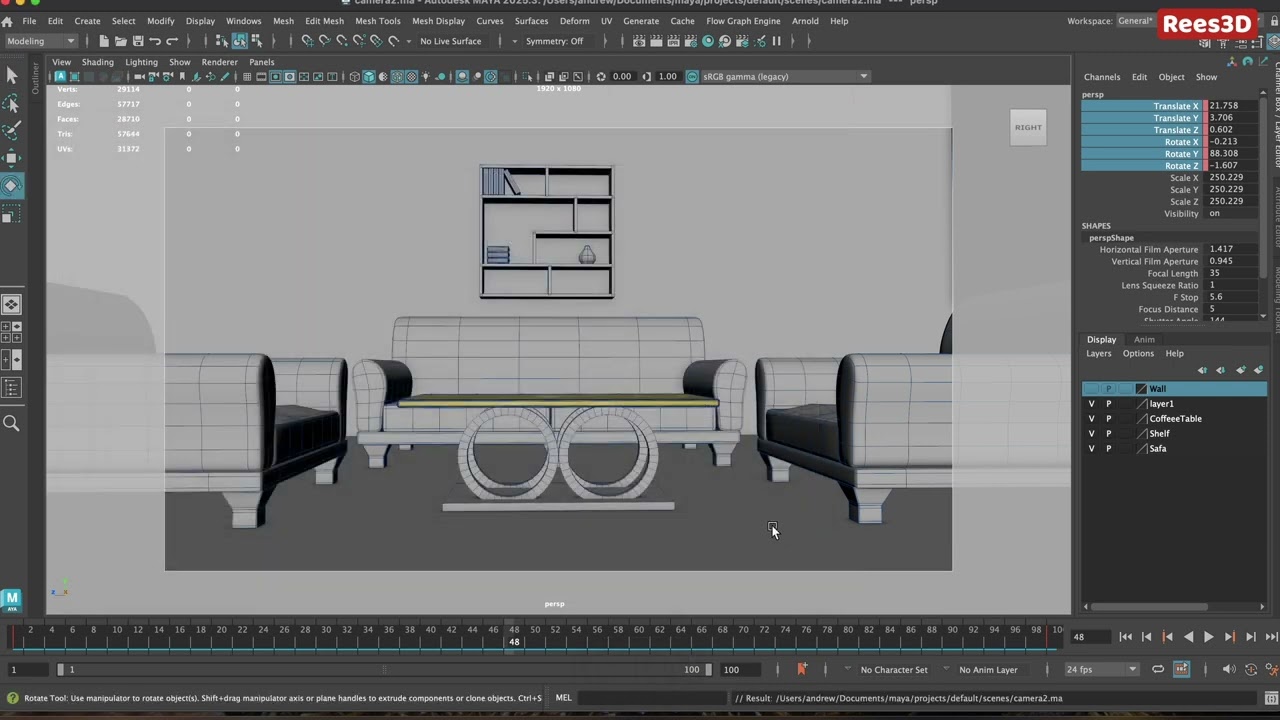Click the Wall layer color swatch

pos(1141,389)
